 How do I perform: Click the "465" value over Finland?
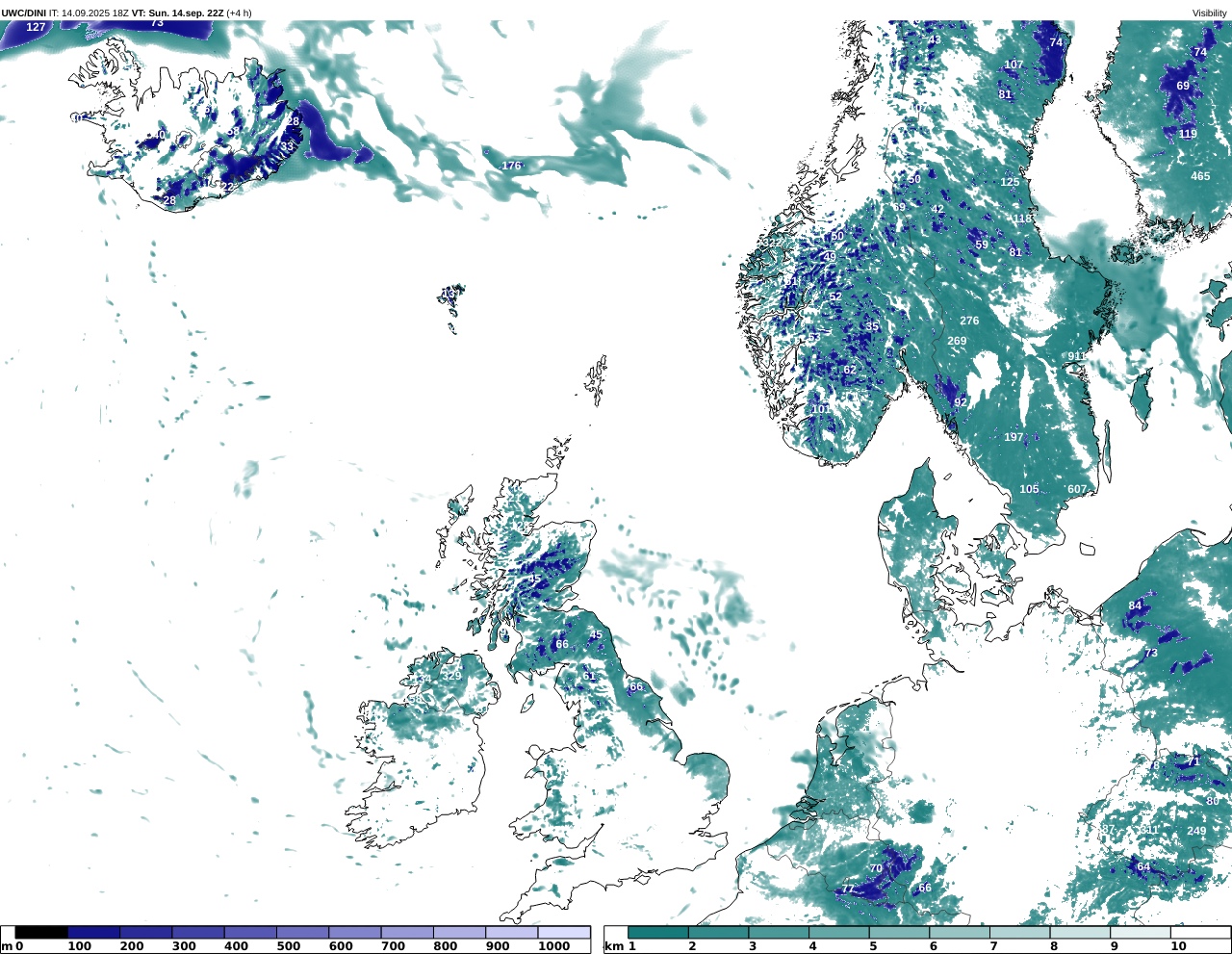1200,176
